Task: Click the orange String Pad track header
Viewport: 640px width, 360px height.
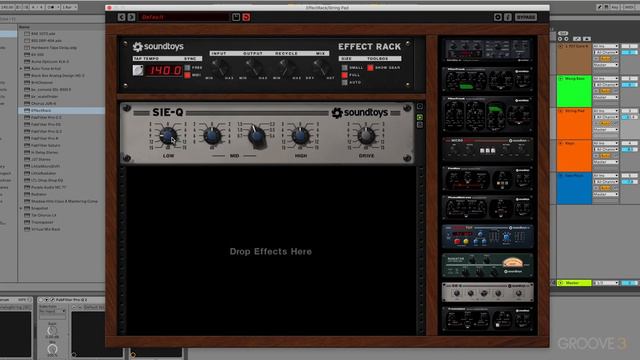Action: (x=574, y=123)
